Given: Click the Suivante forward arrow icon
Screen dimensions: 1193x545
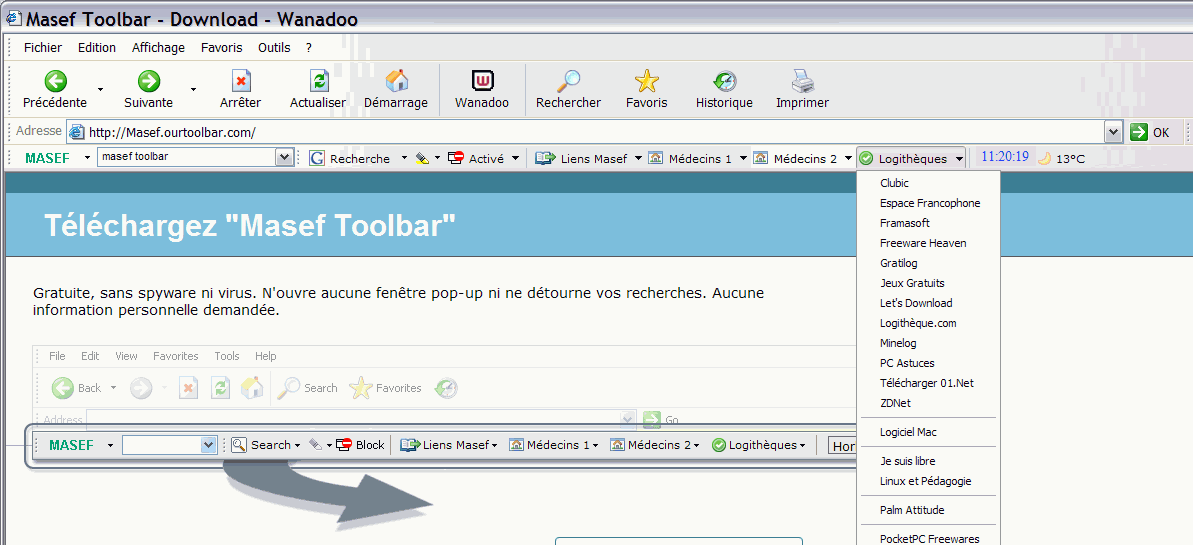Looking at the screenshot, I should pos(148,80).
